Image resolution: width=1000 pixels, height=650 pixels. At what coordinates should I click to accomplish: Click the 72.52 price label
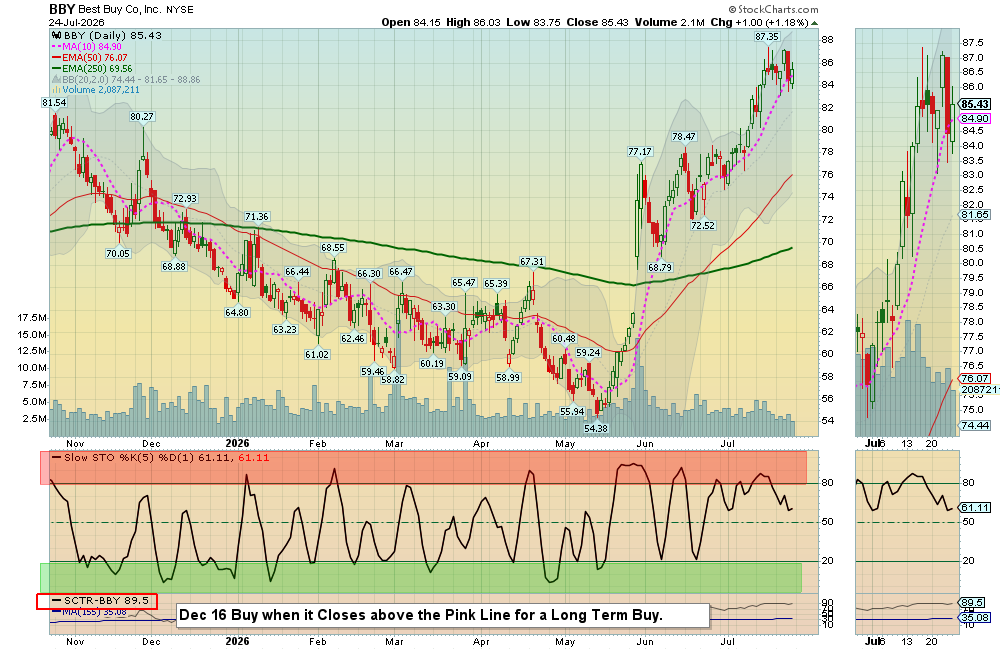pos(703,225)
